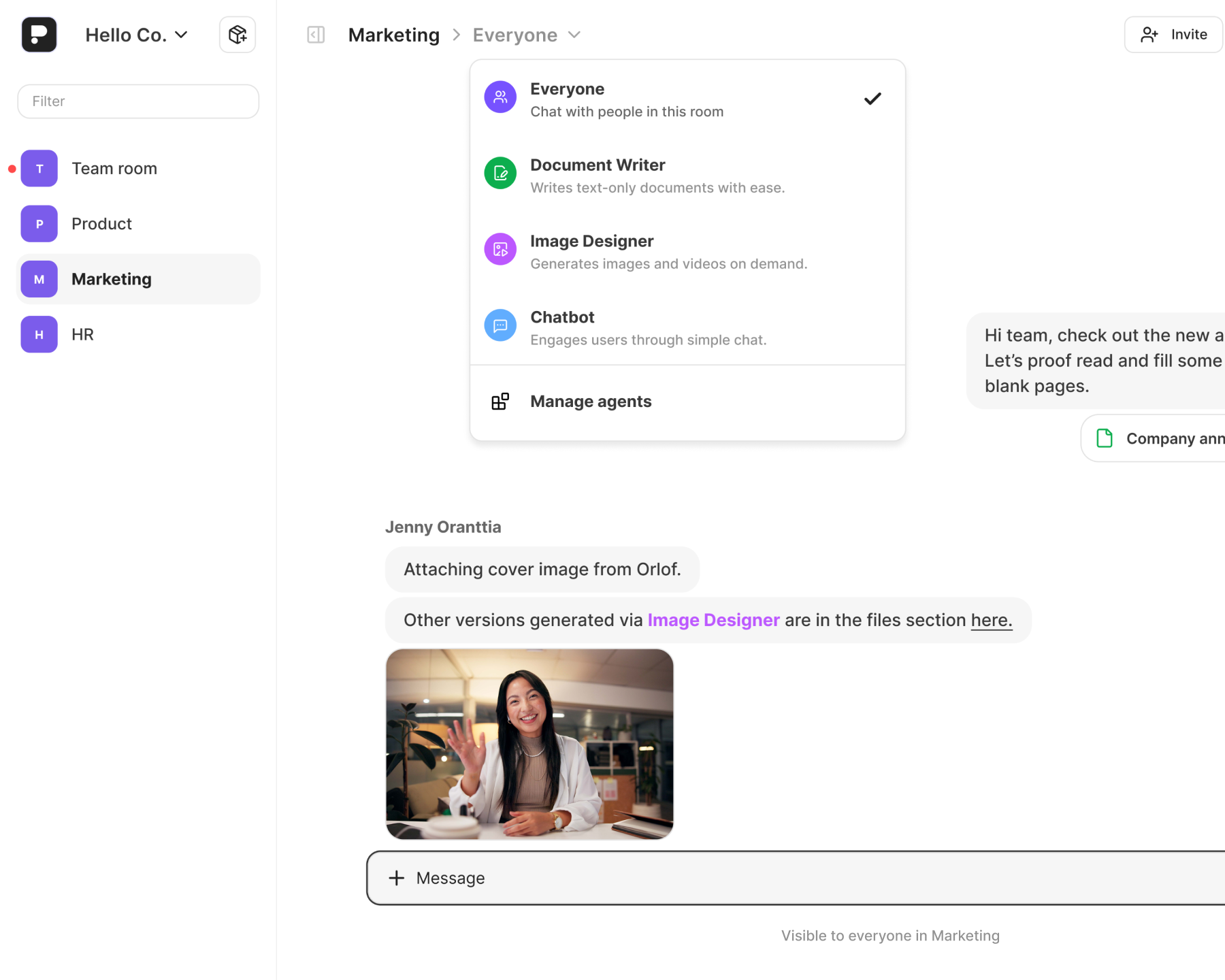Click the Marketing breadcrumb title
Image resolution: width=1225 pixels, height=980 pixels.
tap(394, 35)
